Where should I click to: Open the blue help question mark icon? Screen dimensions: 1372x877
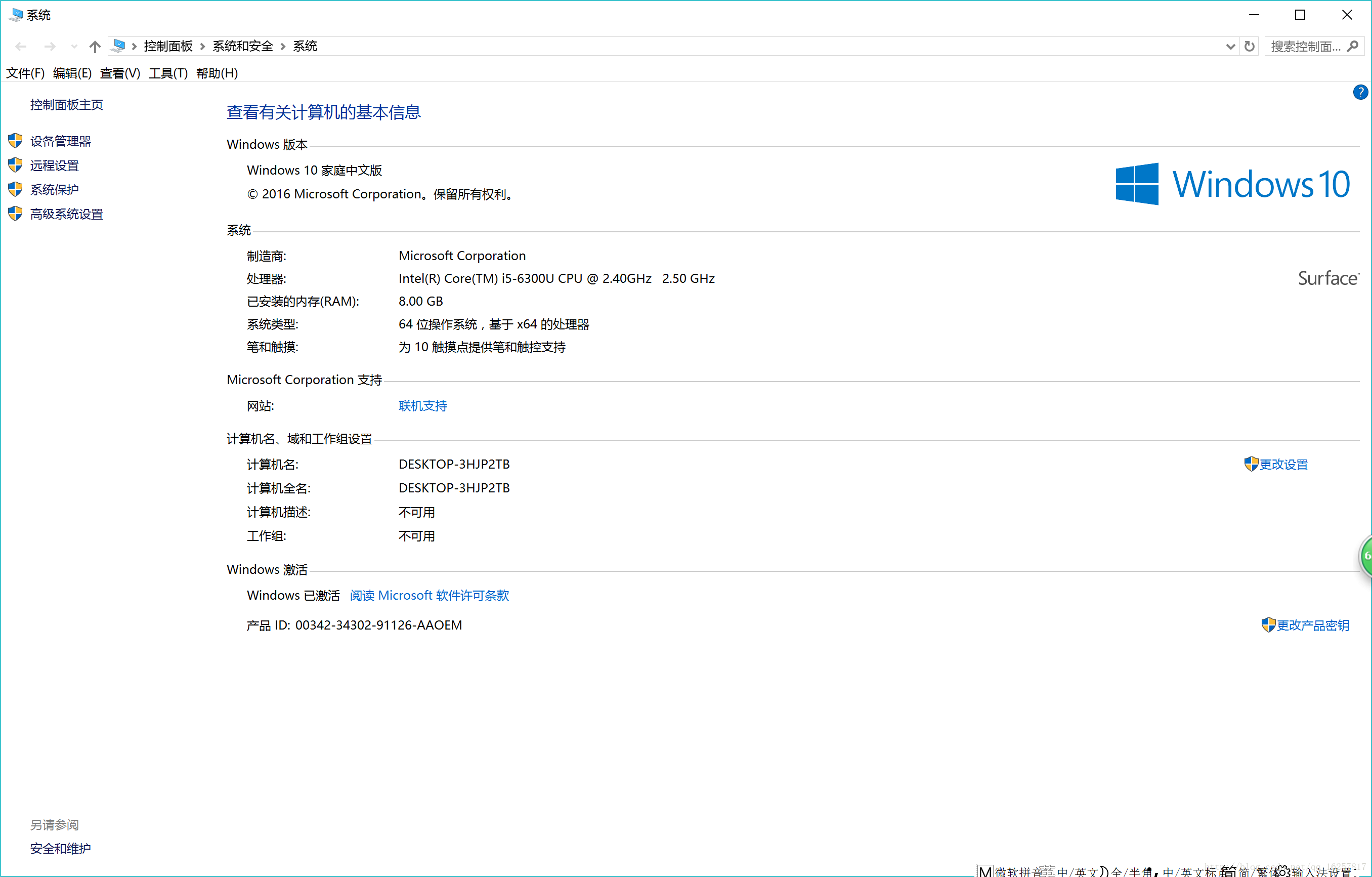click(x=1360, y=92)
